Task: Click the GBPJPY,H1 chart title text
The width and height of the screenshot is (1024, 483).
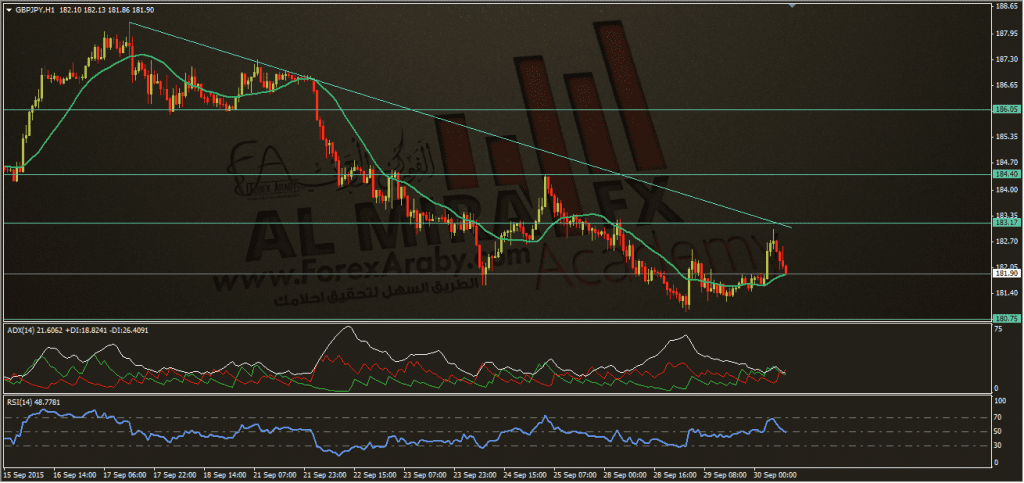Action: tap(35, 10)
